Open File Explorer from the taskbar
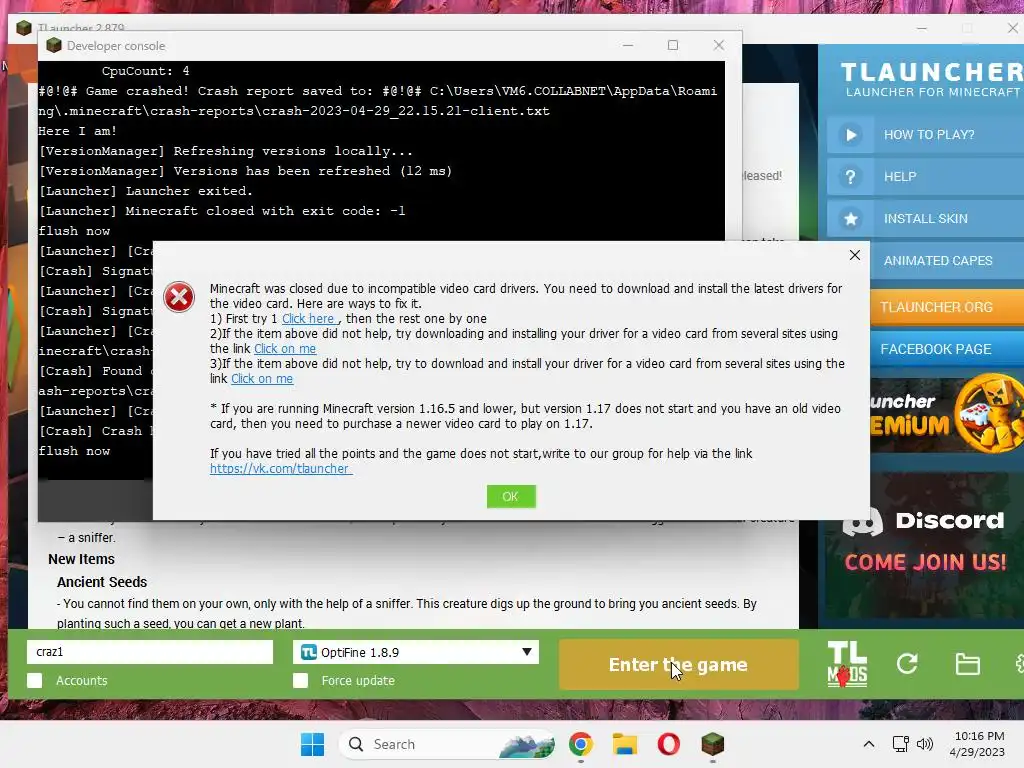This screenshot has width=1024, height=768. click(624, 744)
